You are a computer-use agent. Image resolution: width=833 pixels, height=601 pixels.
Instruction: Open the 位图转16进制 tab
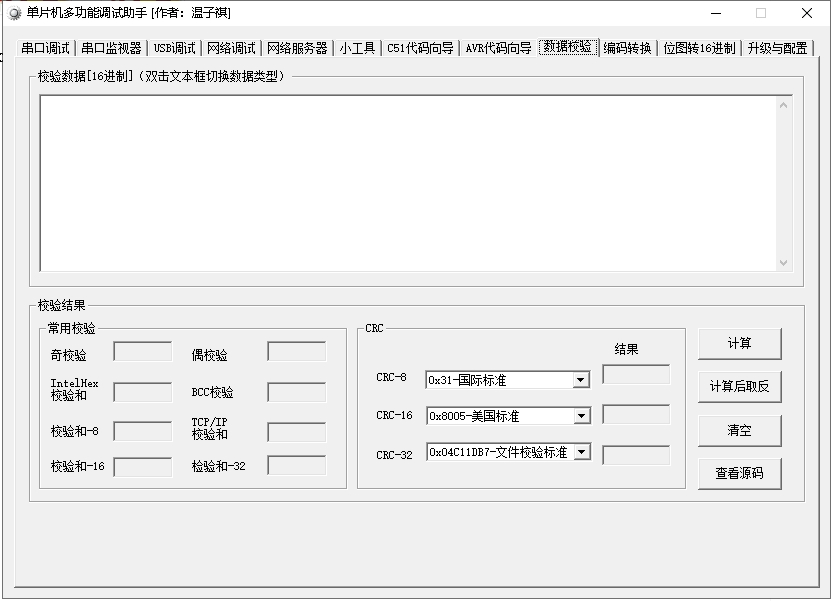pos(699,48)
